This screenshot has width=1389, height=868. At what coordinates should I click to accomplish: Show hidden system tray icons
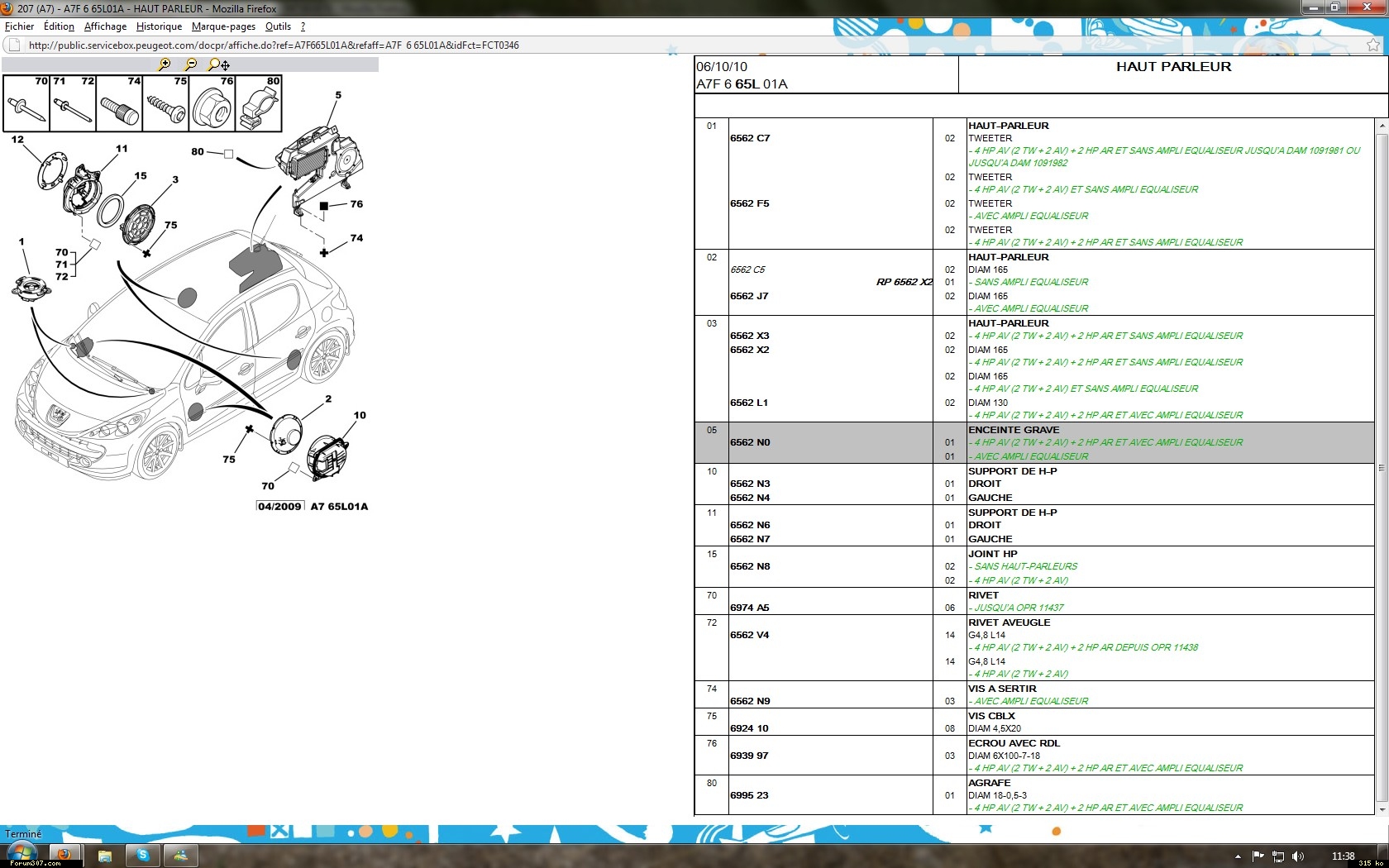(x=1238, y=856)
